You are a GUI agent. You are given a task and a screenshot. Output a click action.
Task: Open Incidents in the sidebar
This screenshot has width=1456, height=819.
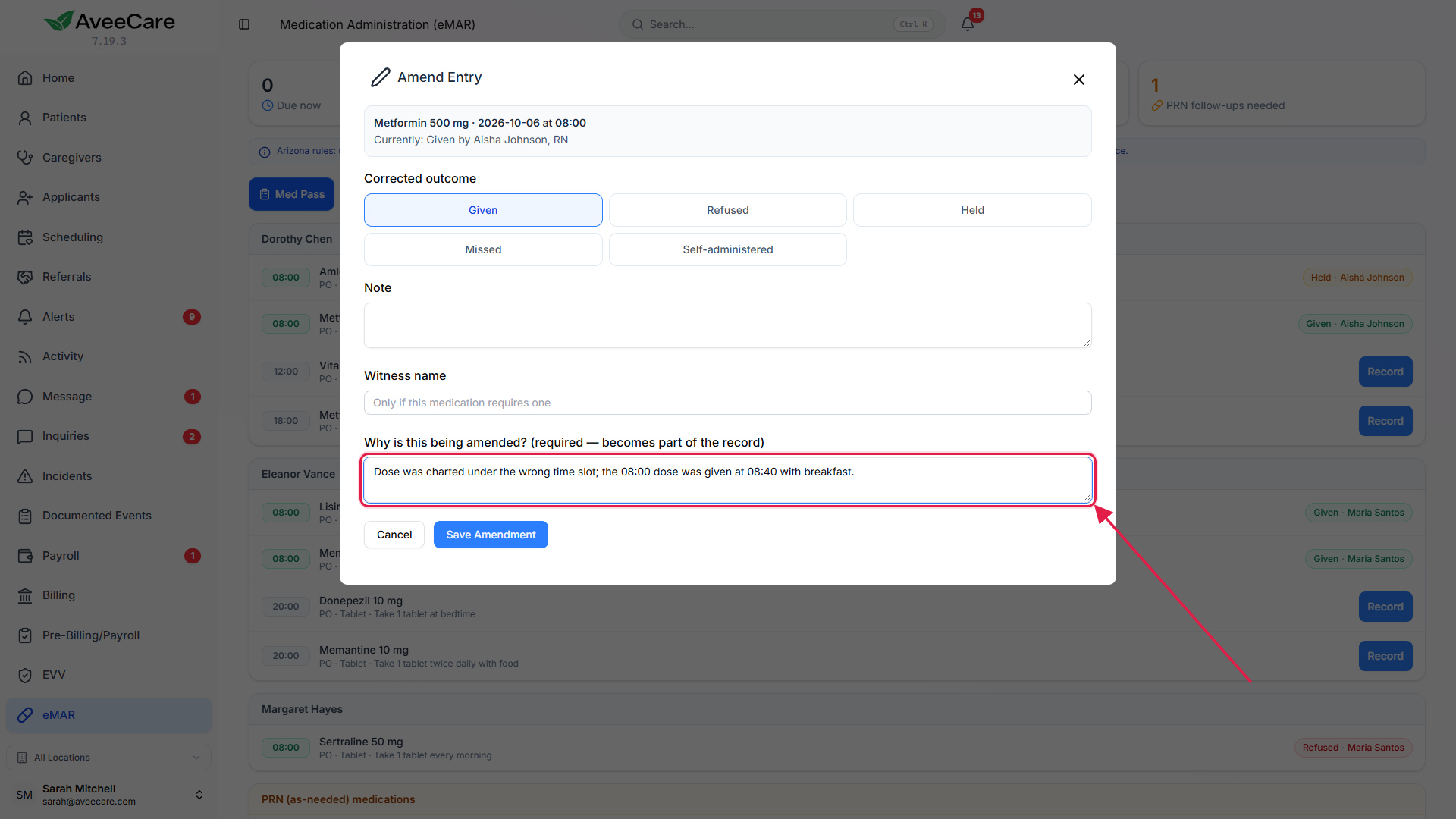(x=109, y=476)
